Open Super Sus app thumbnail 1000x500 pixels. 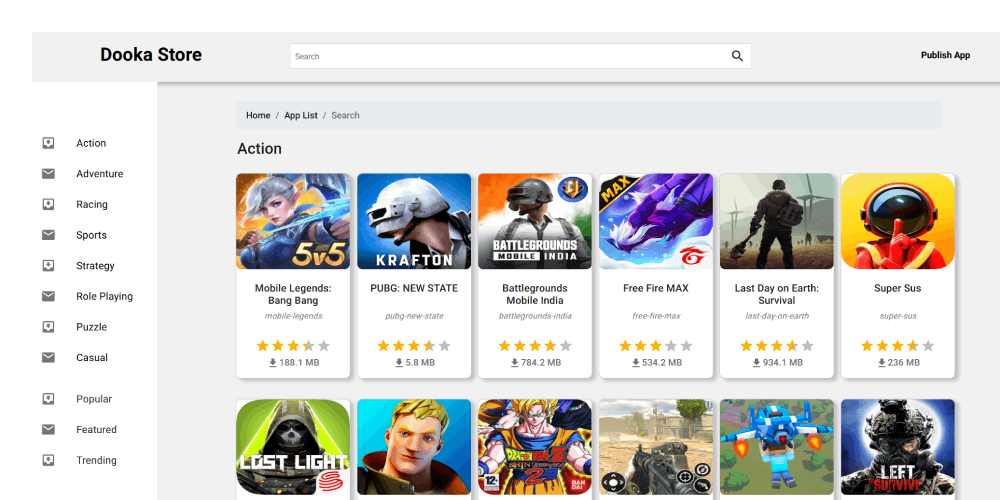tap(897, 221)
